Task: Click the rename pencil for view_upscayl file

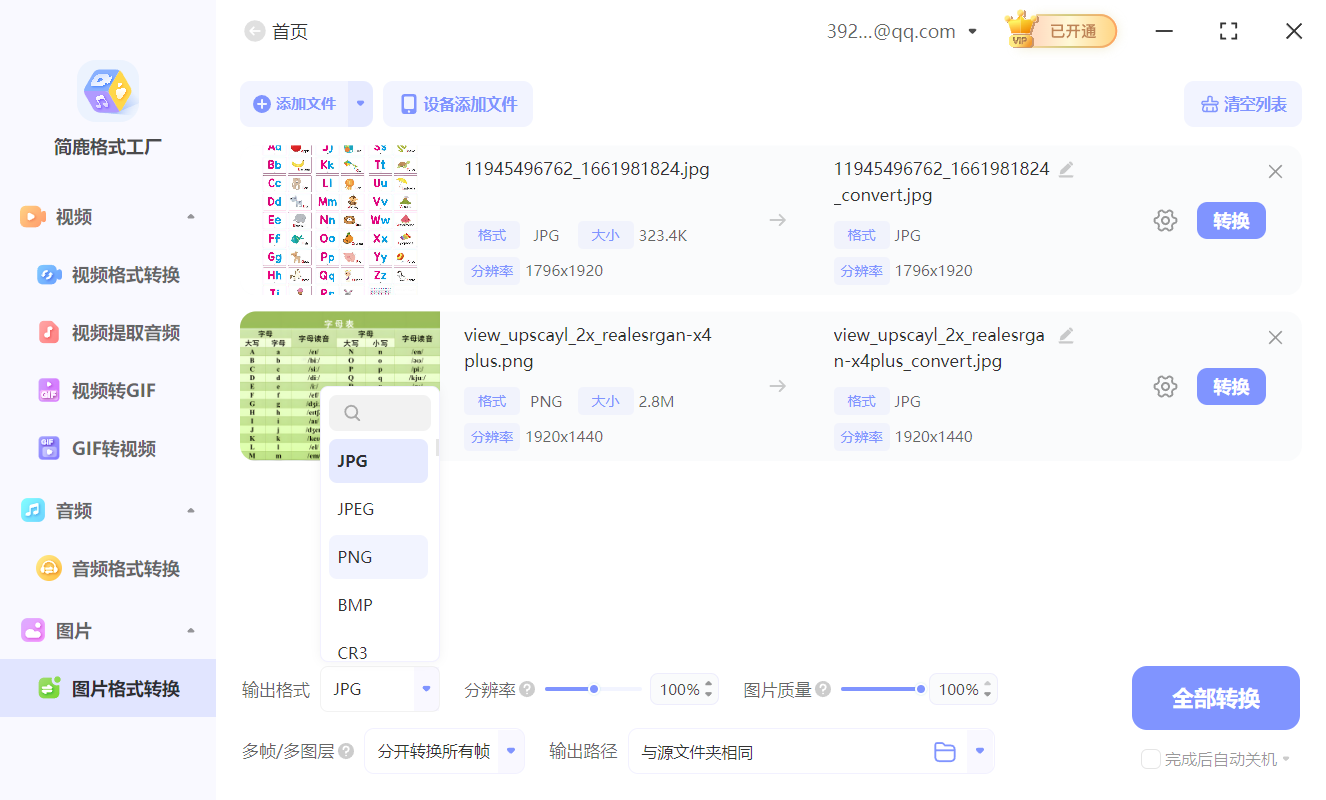Action: [1066, 336]
